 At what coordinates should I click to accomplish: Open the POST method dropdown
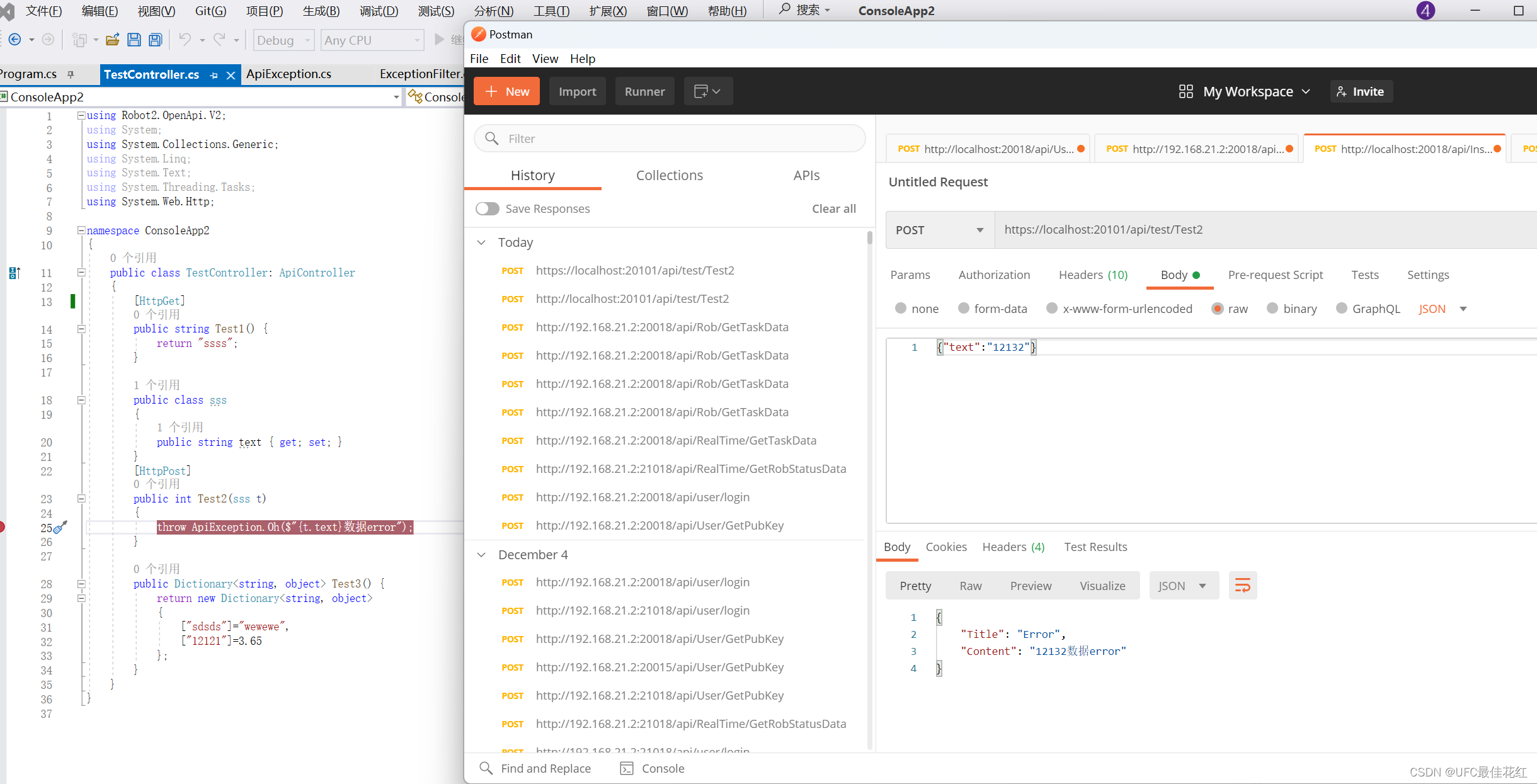(939, 230)
